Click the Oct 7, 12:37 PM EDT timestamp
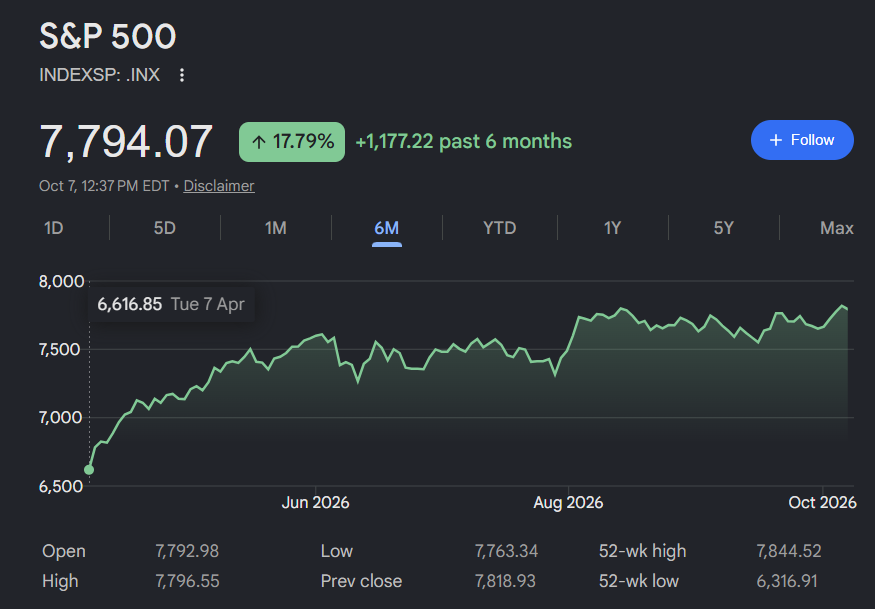Viewport: 875px width, 609px height. 104,186
